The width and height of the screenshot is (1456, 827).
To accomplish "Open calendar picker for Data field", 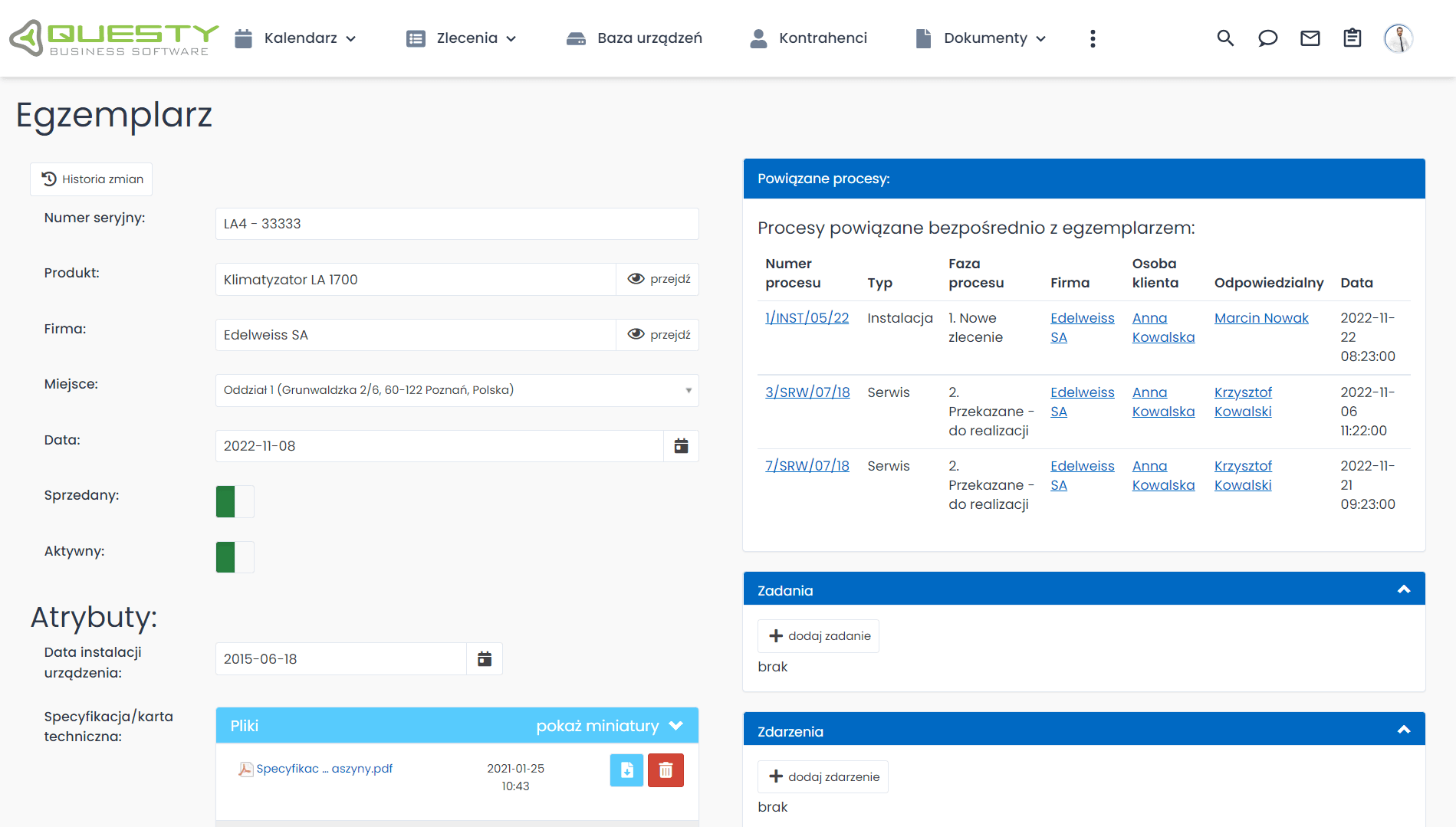I will click(681, 446).
